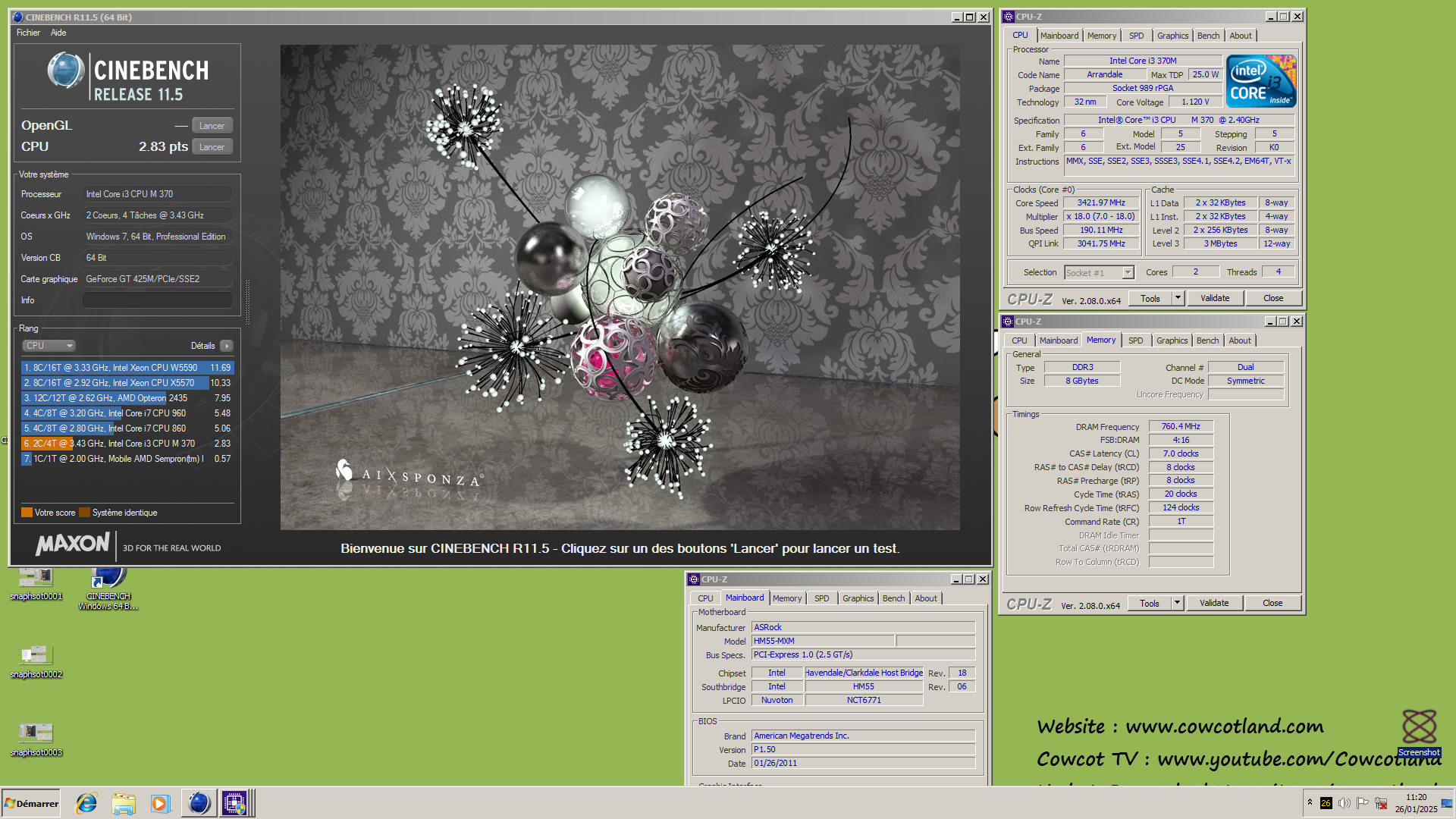This screenshot has width=1456, height=819.
Task: Click the volume speaker tray icon
Action: [x=1345, y=803]
